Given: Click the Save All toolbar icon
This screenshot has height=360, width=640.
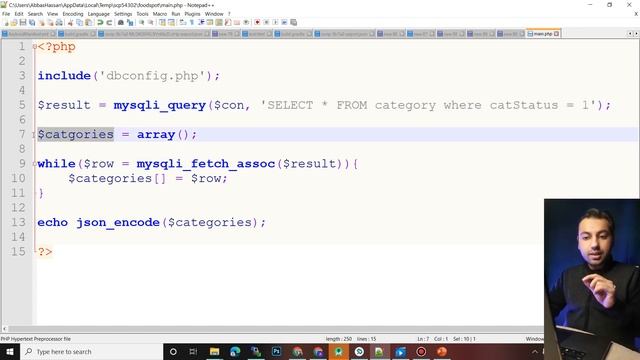Looking at the screenshot, I should [31, 22].
